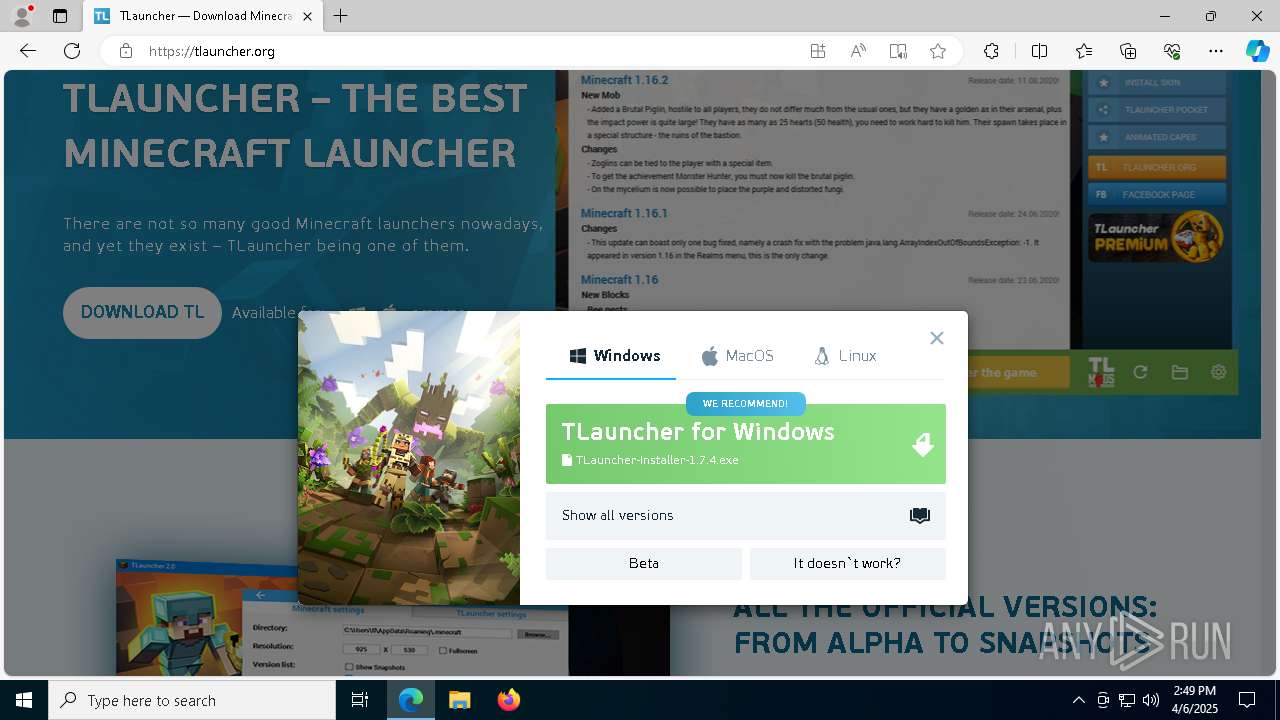
Task: Click Install Skin sidebar item
Action: [x=1157, y=83]
